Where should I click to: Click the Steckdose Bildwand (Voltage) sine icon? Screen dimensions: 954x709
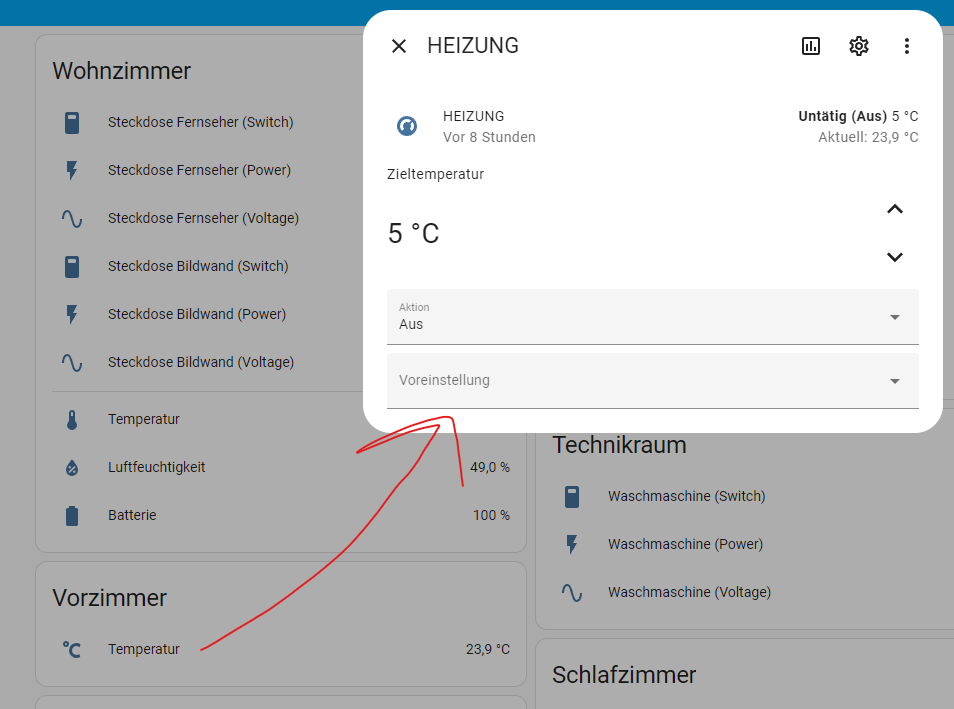72,363
